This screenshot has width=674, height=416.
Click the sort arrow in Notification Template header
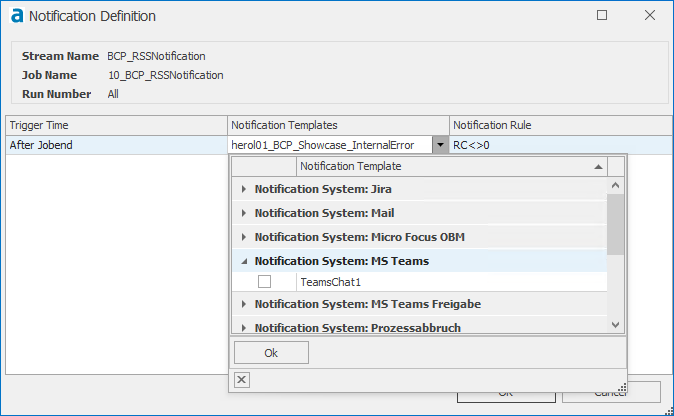point(598,167)
